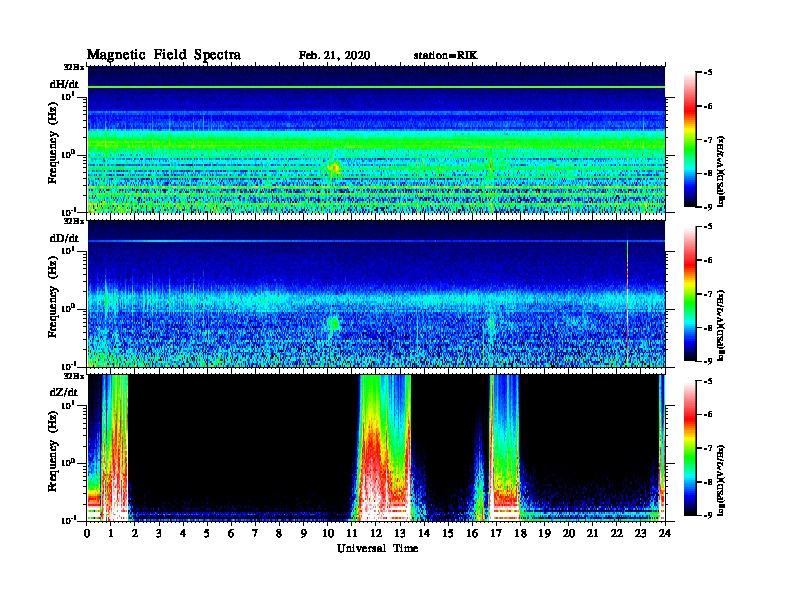
Task: Click the hour 3 tick label
Action: tap(160, 533)
